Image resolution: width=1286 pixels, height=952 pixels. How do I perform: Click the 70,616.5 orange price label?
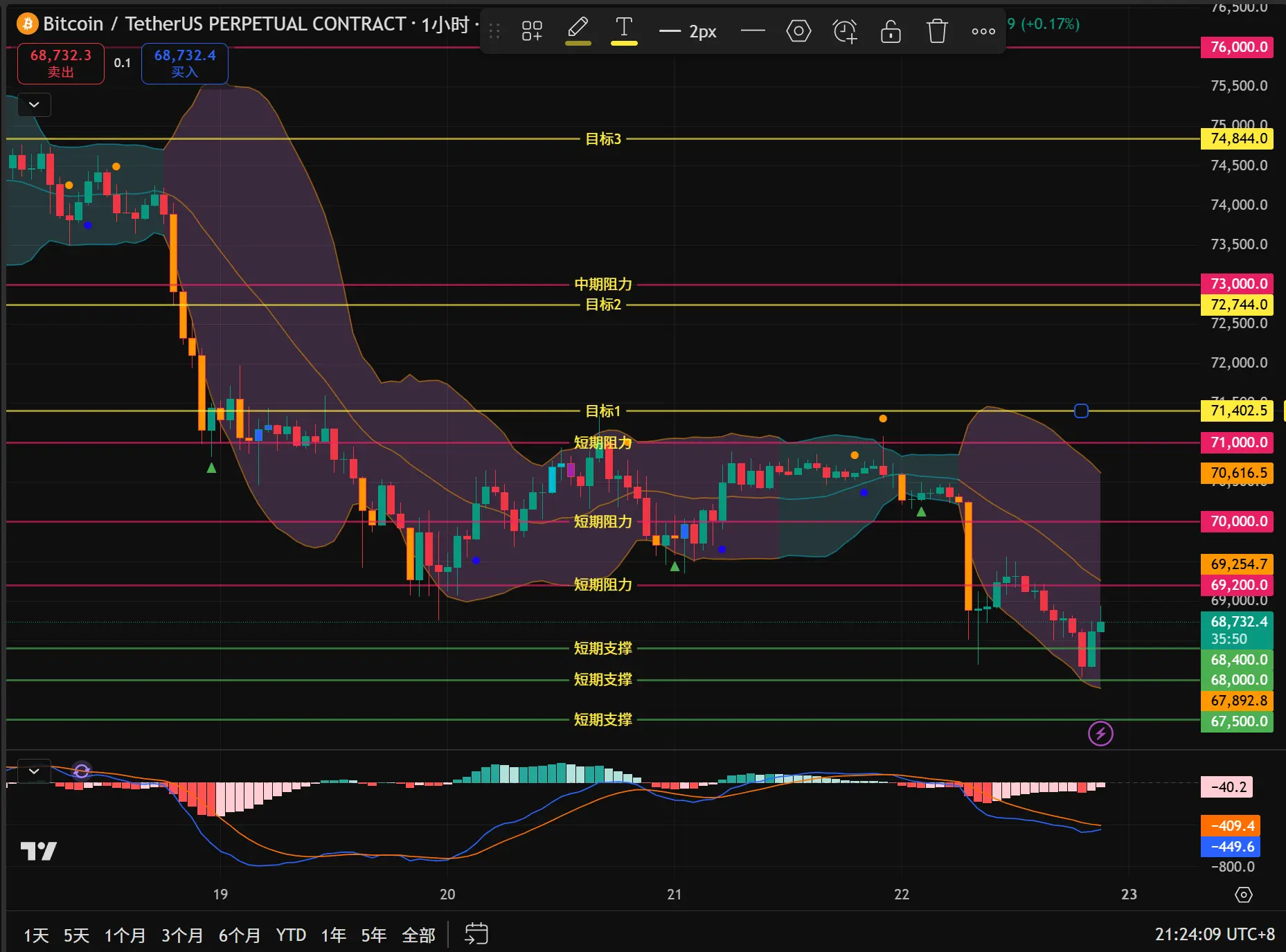point(1237,473)
